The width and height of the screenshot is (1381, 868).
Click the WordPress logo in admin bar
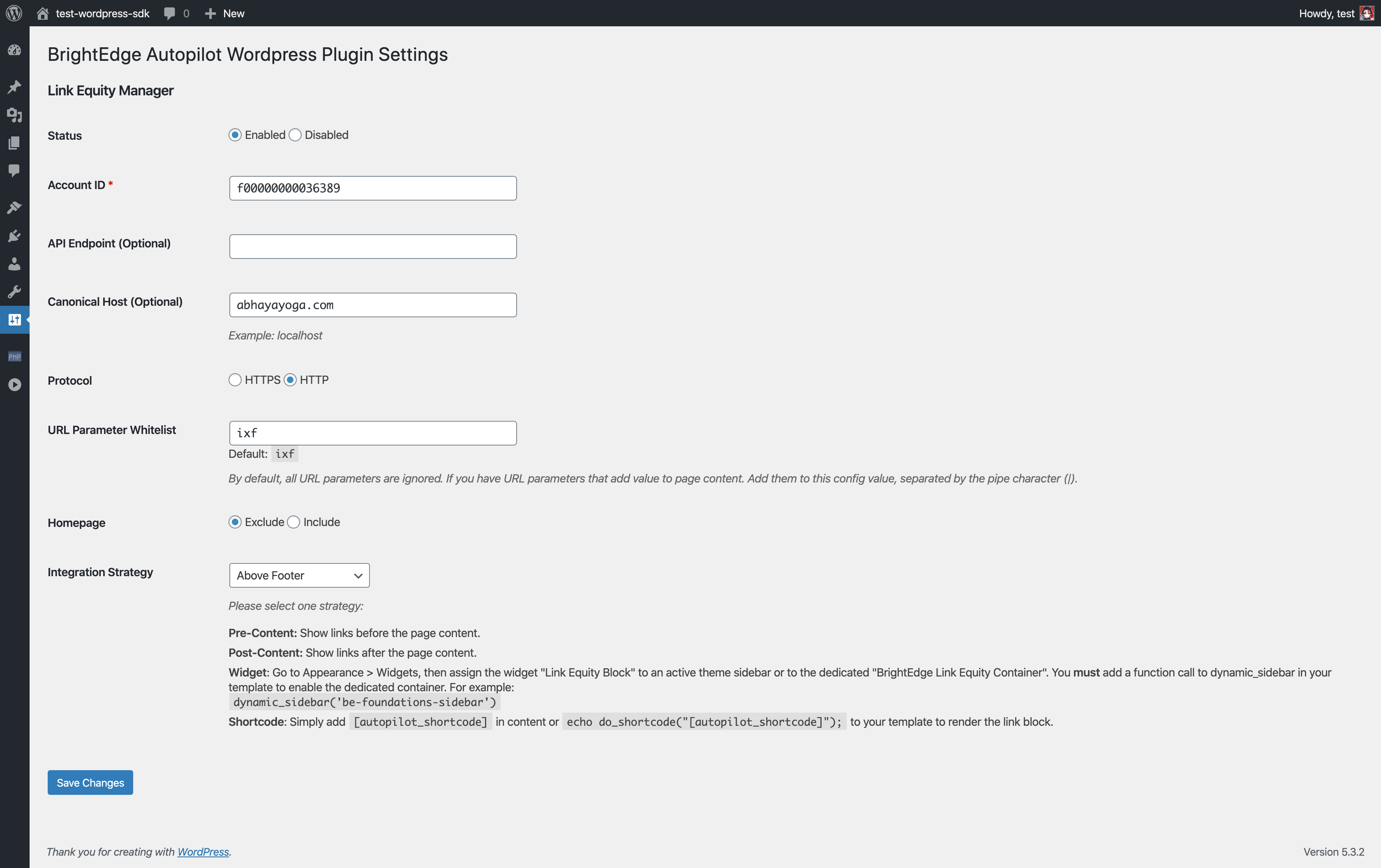14,13
